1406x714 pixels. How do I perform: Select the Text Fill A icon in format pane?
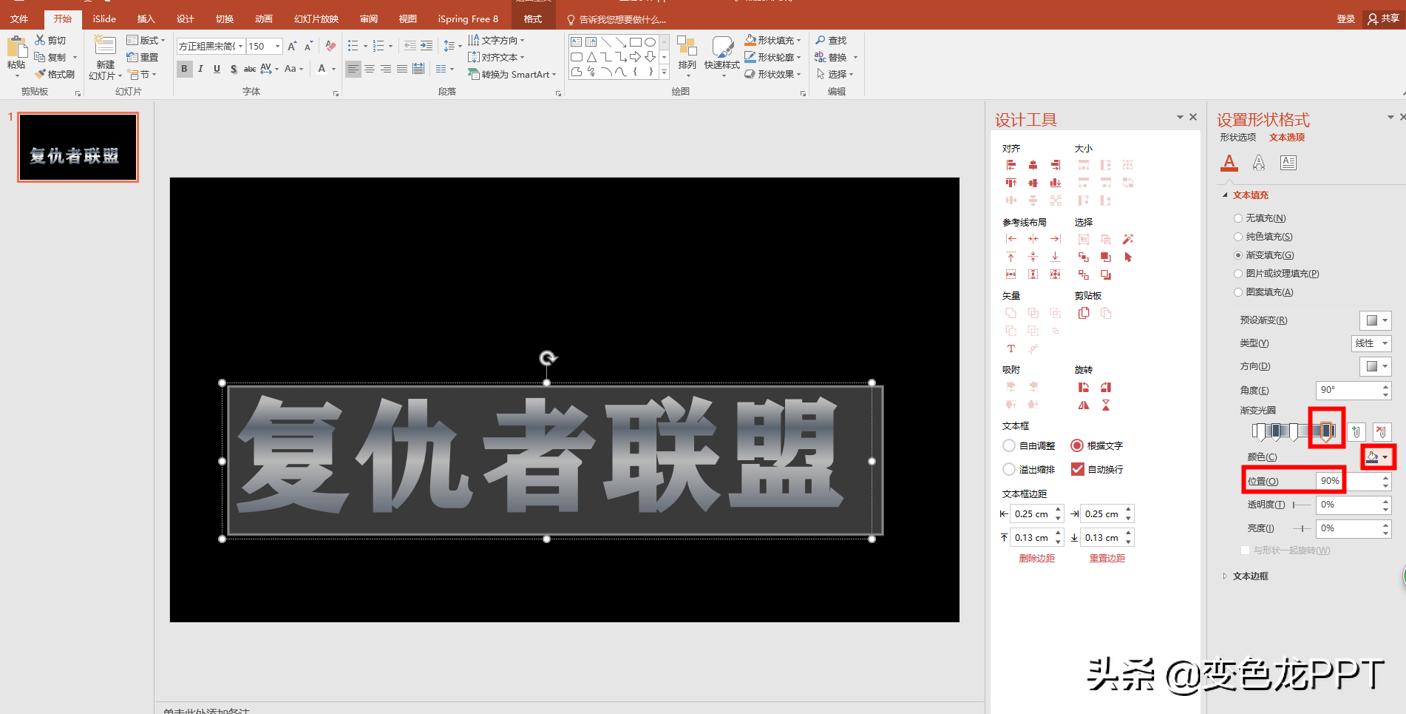1229,162
